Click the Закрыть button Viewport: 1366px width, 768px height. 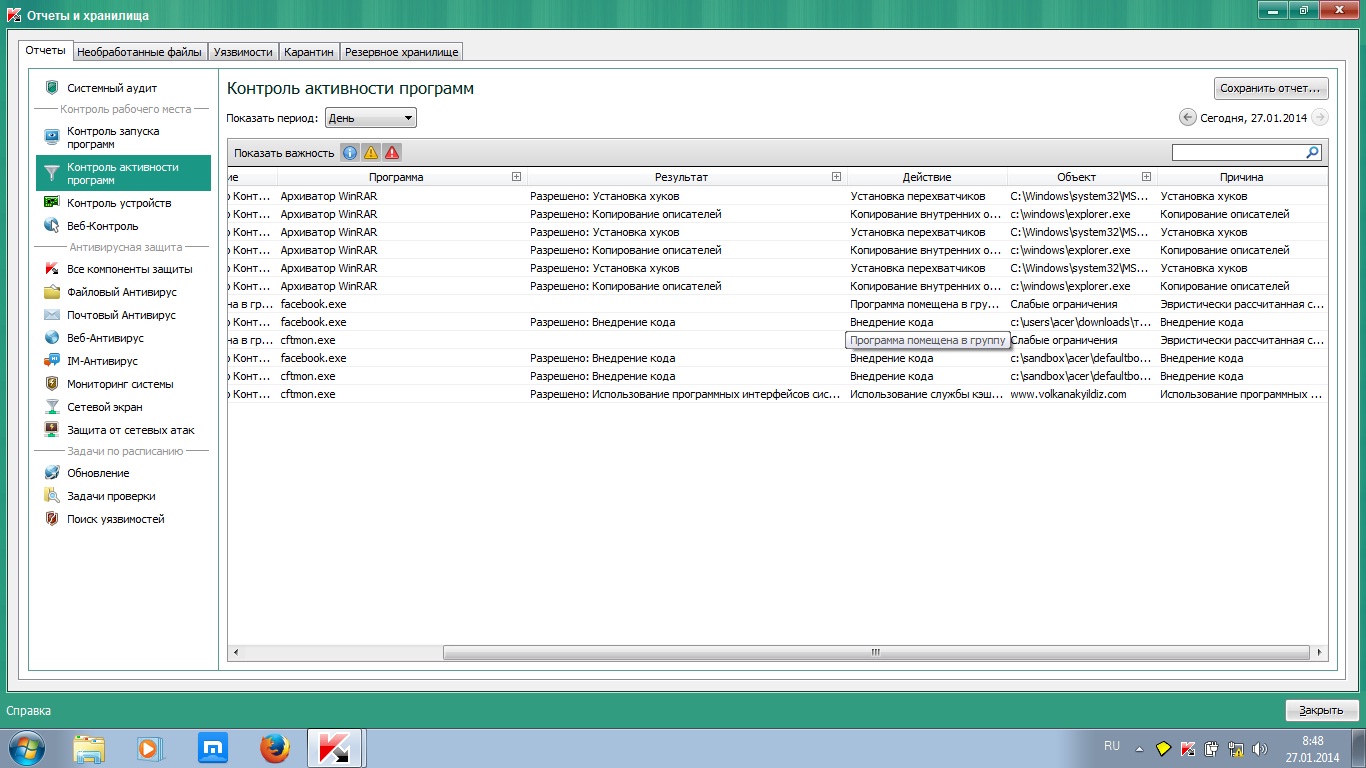[1320, 710]
